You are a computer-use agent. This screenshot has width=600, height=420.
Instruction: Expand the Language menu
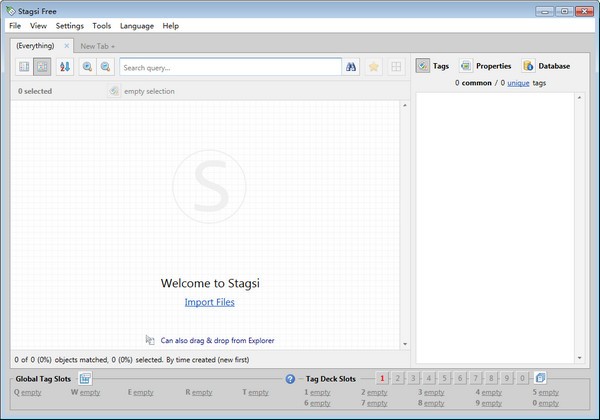[136, 25]
